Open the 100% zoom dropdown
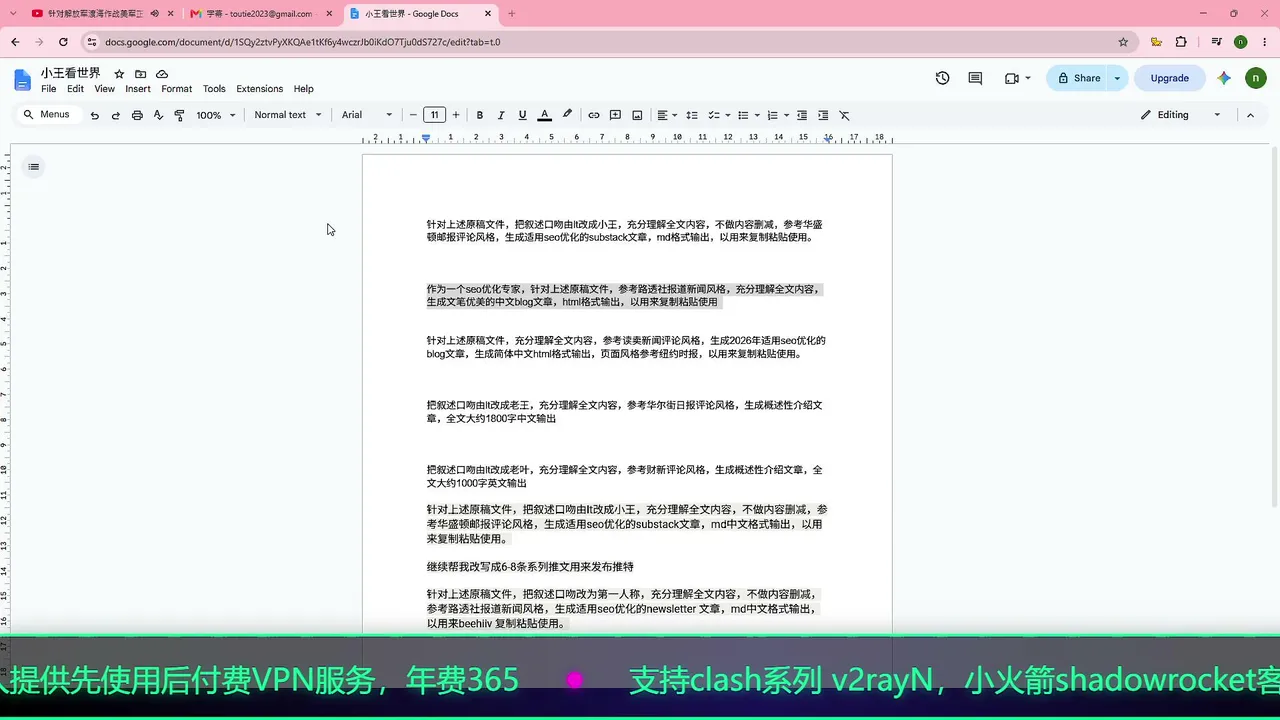The height and width of the screenshot is (720, 1280). (x=215, y=115)
